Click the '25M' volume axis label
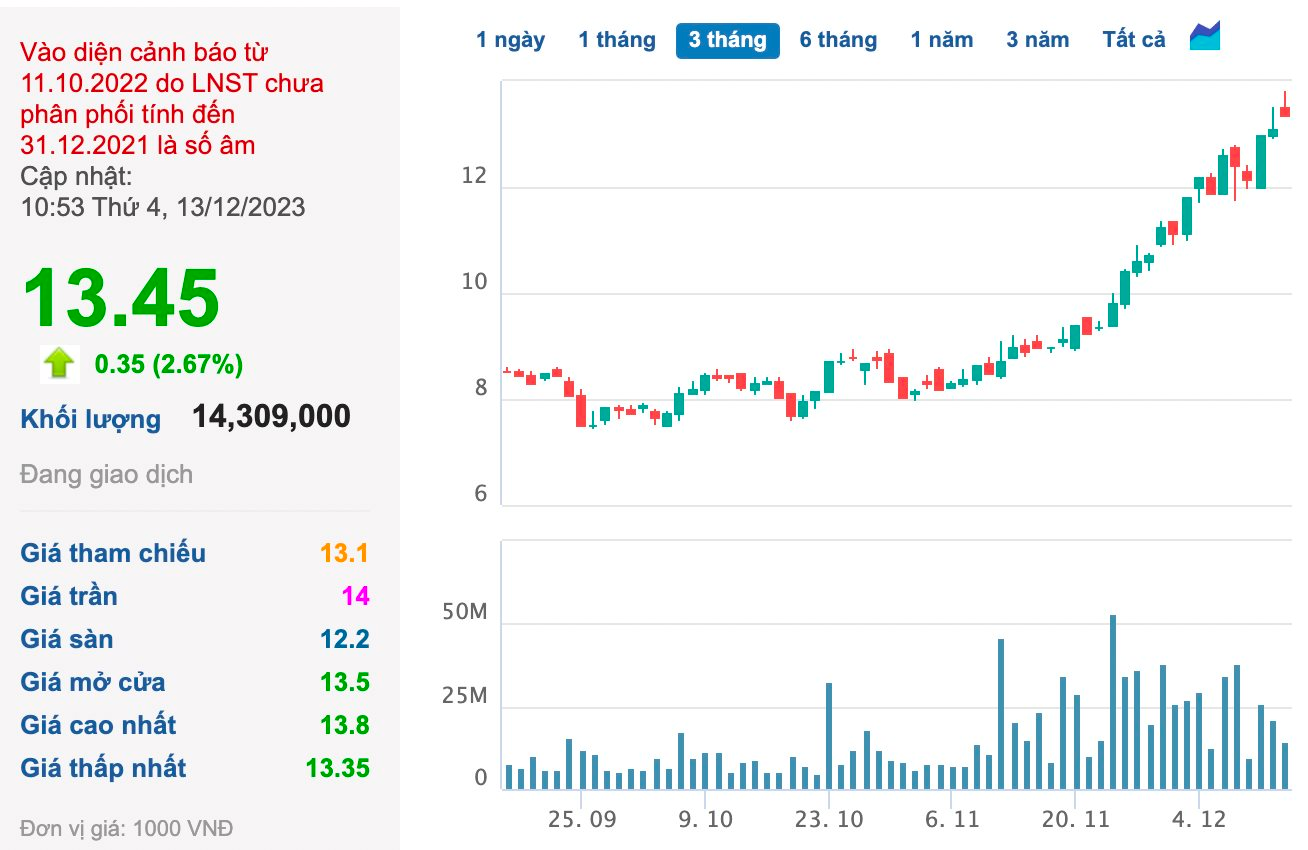This screenshot has width=1308, height=850. (464, 695)
